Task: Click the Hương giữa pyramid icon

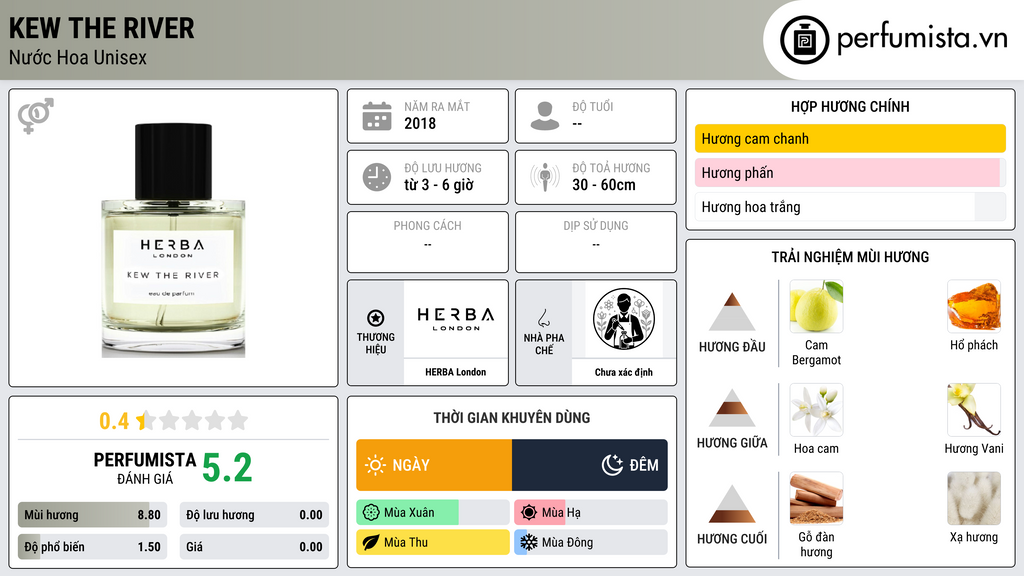Action: (732, 408)
